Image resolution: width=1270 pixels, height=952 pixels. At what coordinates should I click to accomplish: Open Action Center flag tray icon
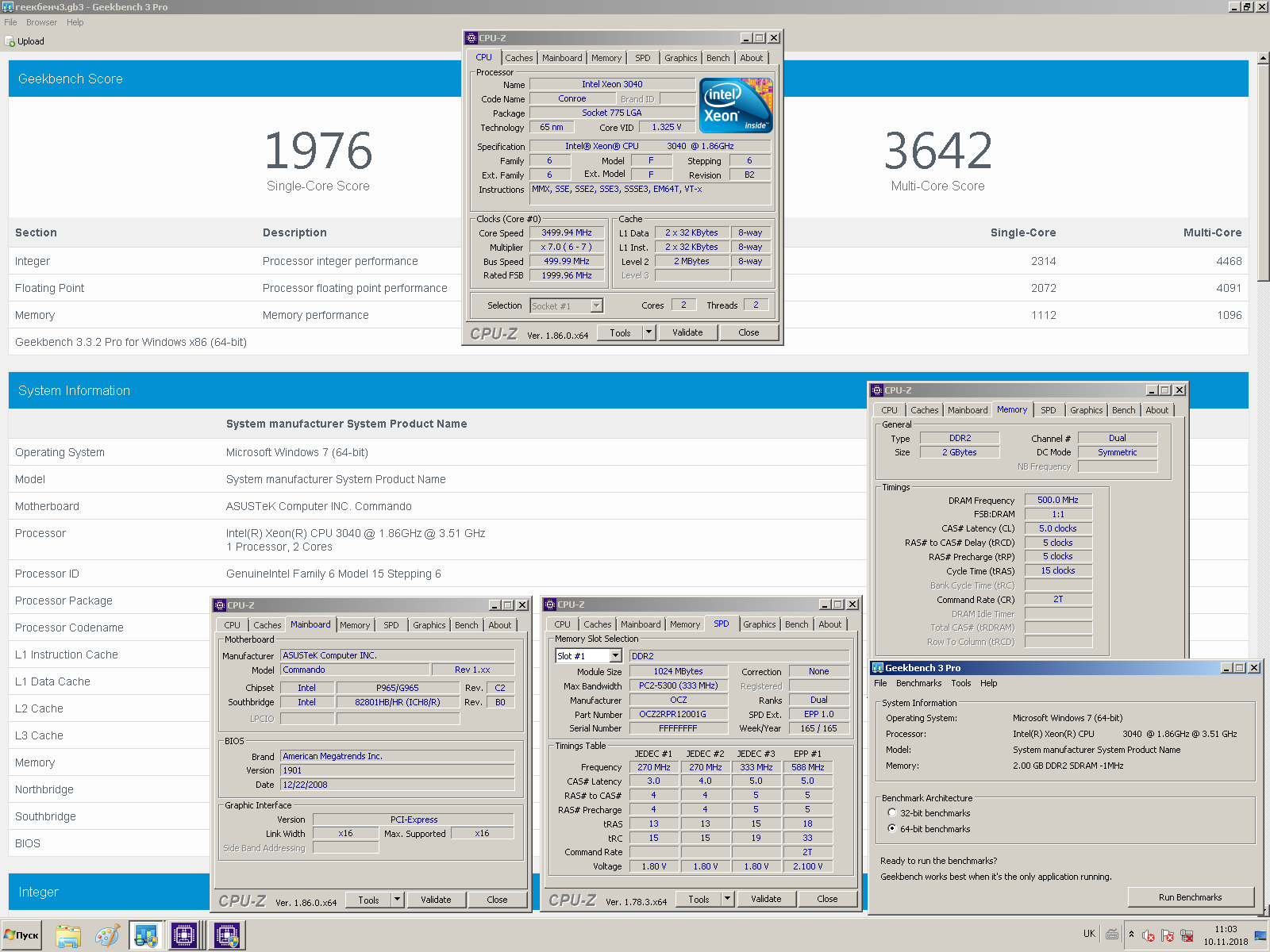pyautogui.click(x=1168, y=935)
